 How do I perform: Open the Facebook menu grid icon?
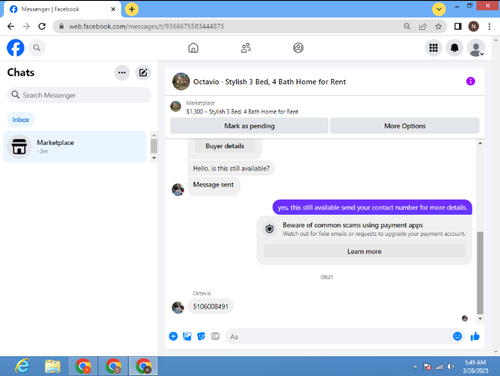pos(433,48)
